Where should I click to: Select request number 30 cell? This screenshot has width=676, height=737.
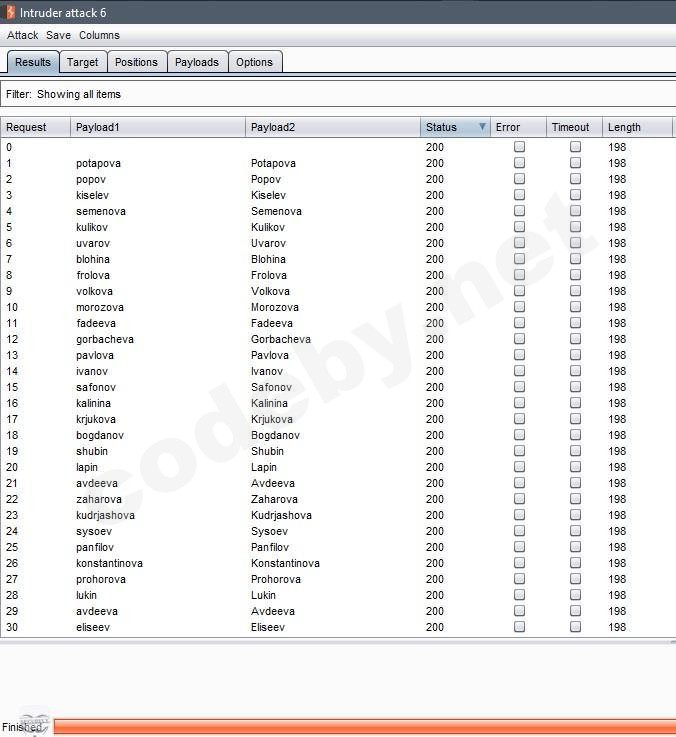pos(12,627)
